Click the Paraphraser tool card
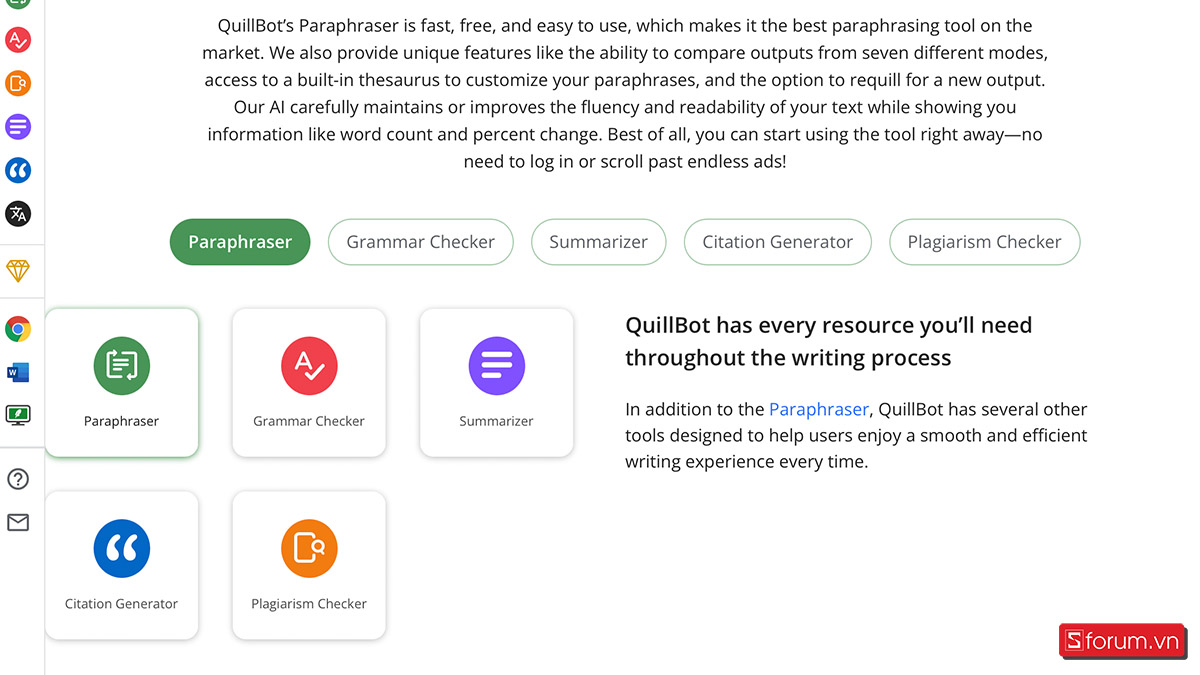1200x675 pixels. pyautogui.click(x=121, y=382)
